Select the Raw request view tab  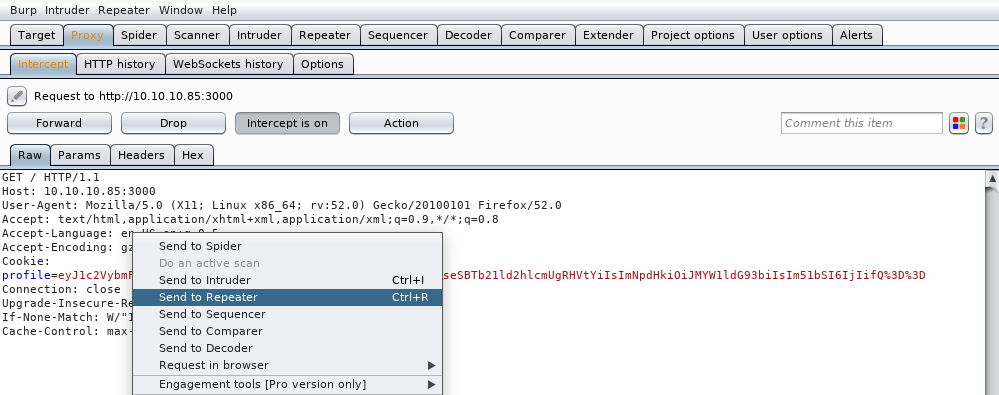(30, 155)
